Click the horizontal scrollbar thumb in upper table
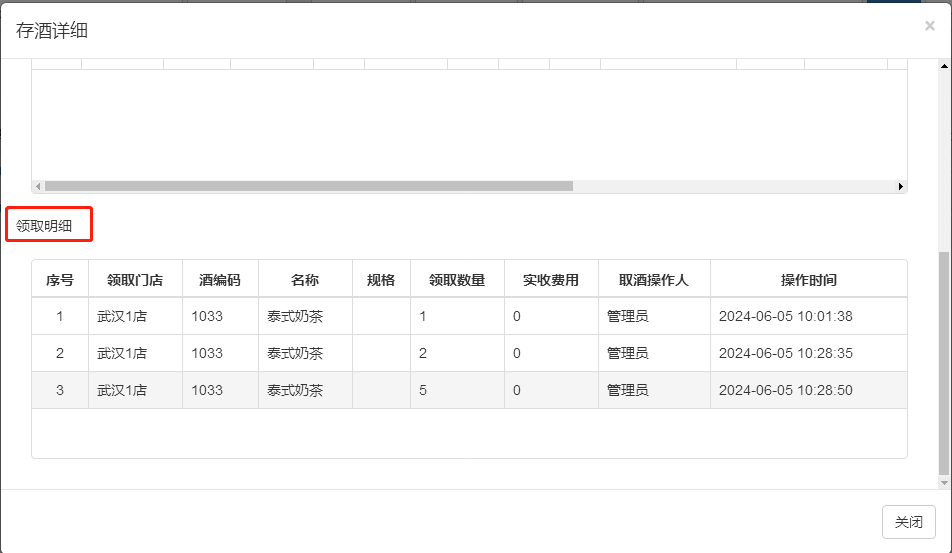The height and width of the screenshot is (553, 952). 308,186
